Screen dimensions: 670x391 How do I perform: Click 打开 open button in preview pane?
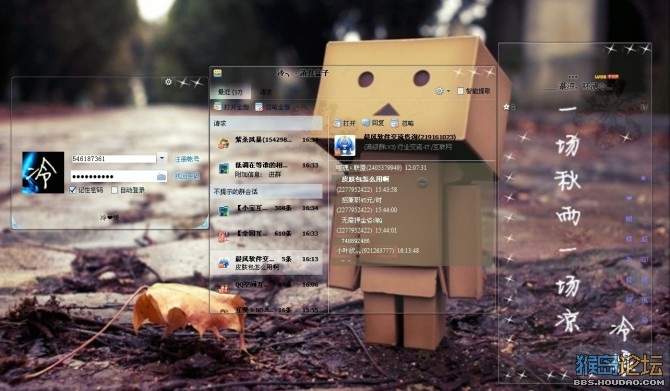[344, 123]
